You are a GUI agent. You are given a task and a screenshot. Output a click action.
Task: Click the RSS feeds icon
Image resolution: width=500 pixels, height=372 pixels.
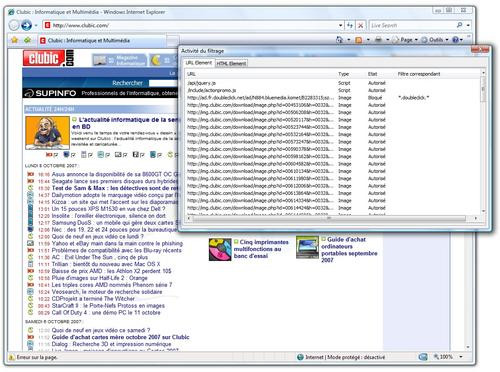coord(359,40)
